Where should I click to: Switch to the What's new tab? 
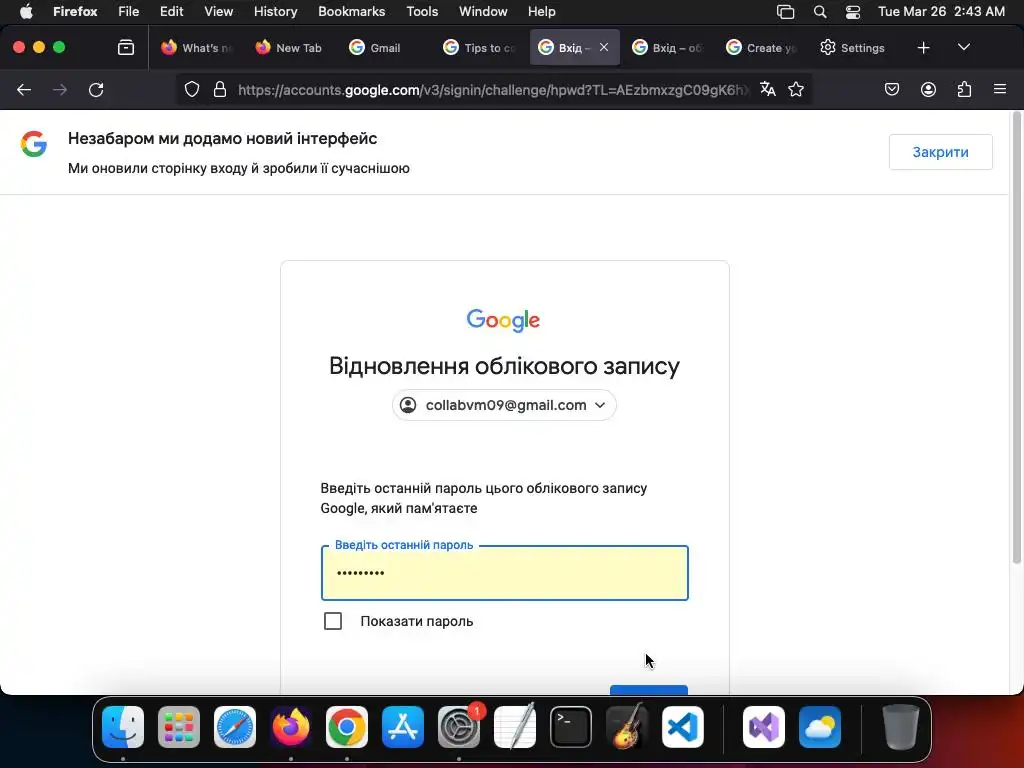pyautogui.click(x=197, y=48)
